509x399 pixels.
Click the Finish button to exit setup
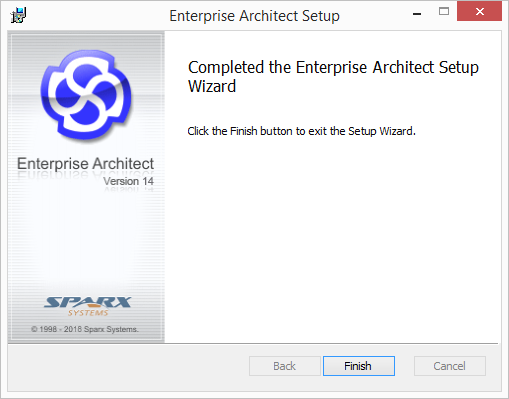click(359, 366)
